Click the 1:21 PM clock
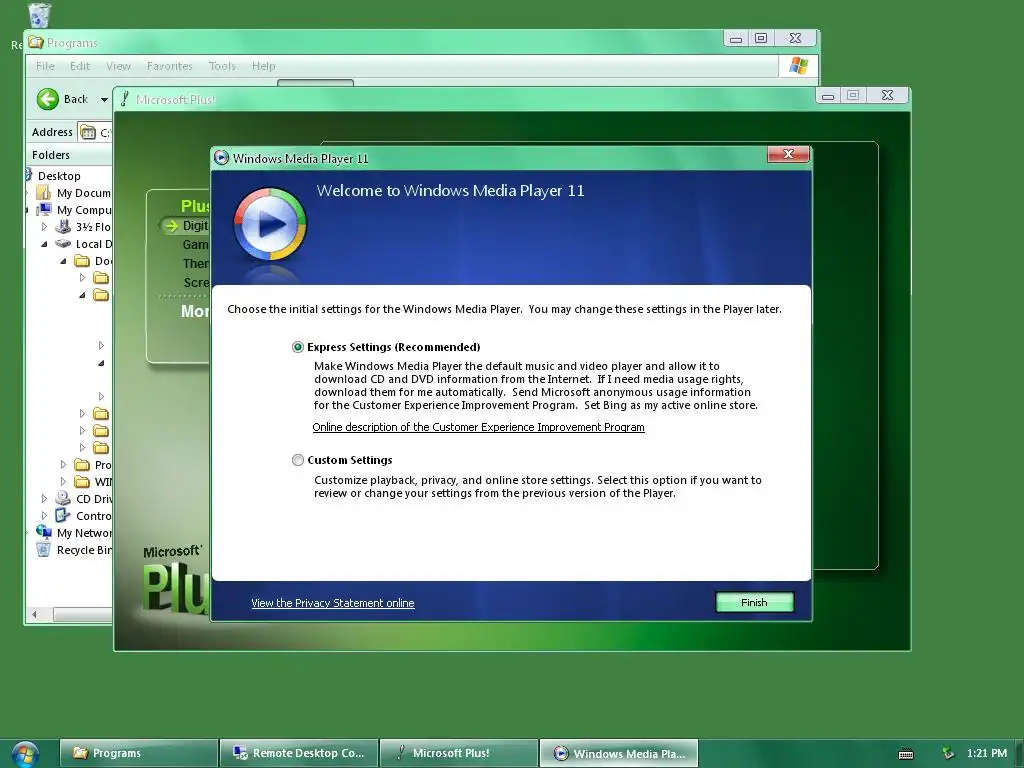1024x768 pixels. pos(987,753)
